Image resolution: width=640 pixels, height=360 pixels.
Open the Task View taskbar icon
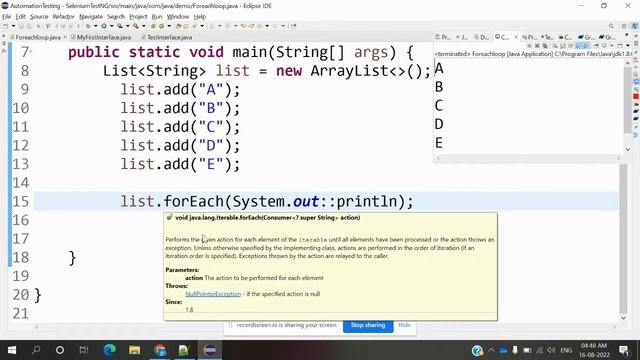(x=84, y=350)
